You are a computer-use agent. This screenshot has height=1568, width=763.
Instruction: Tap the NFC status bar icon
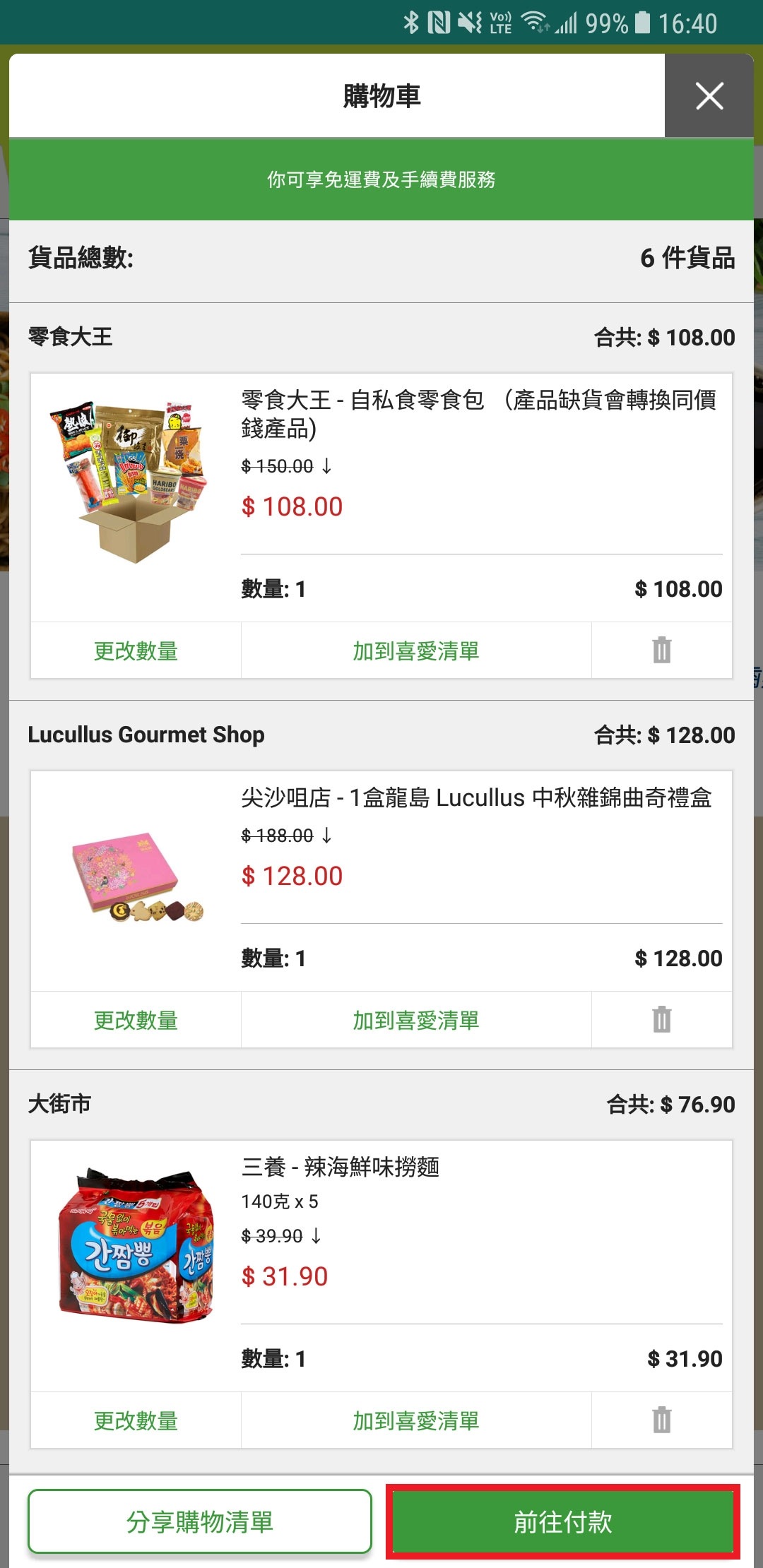click(439, 23)
